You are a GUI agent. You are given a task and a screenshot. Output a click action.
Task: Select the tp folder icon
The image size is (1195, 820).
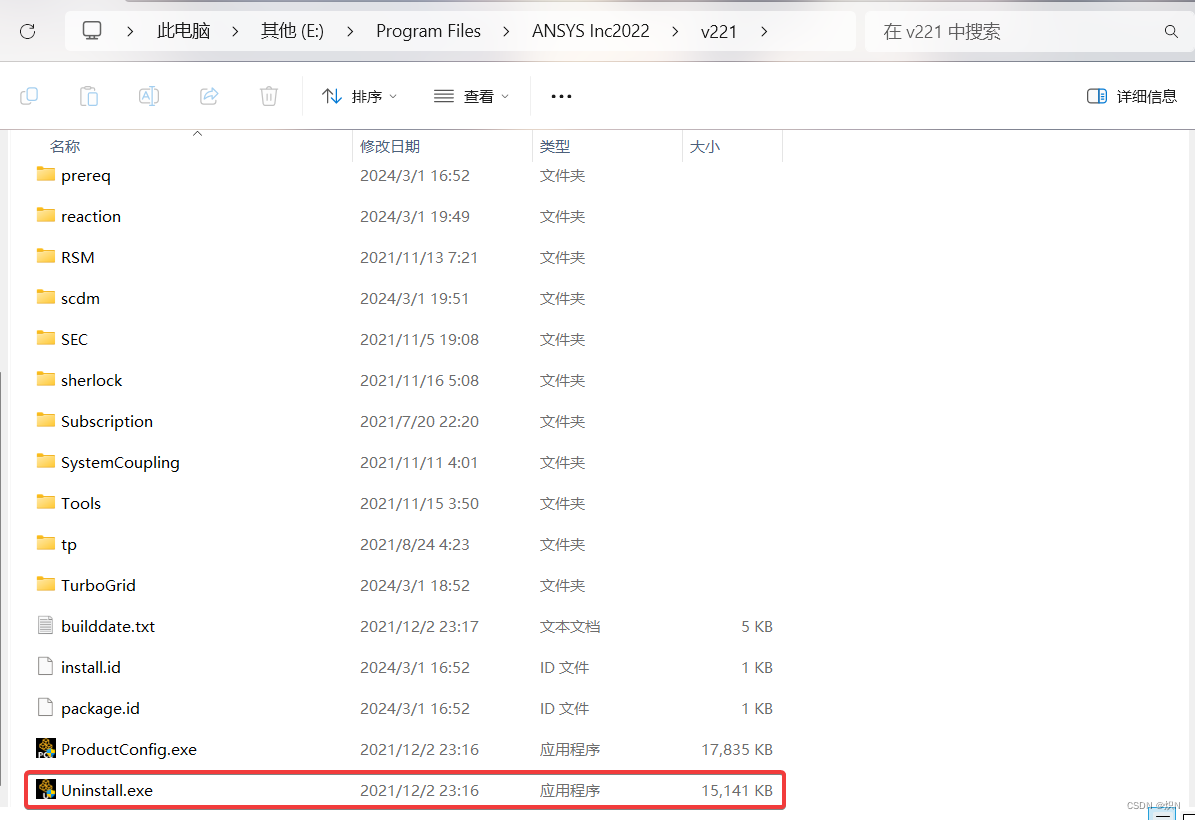tap(46, 543)
